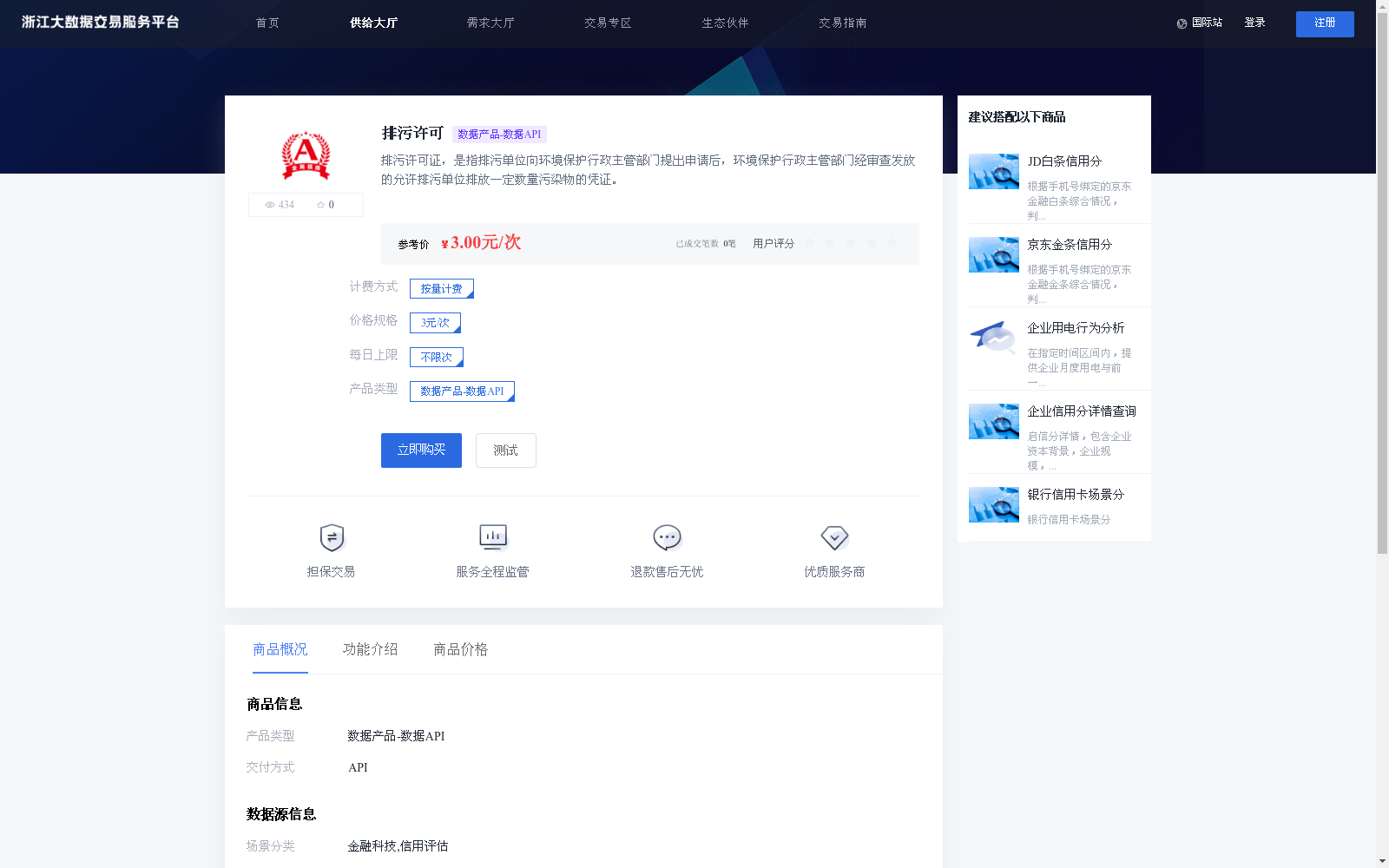Click the 浙江大数据交易服务平台 site logo
1389x868 pixels.
[x=100, y=23]
